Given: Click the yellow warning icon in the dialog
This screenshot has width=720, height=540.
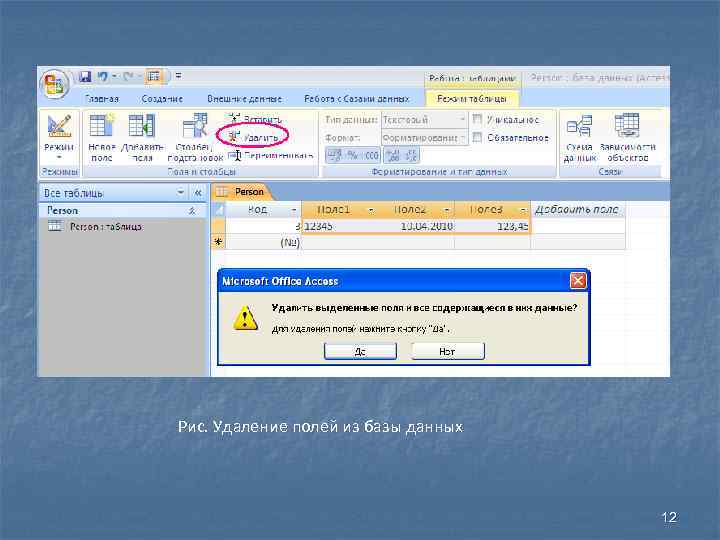Looking at the screenshot, I should click(245, 318).
